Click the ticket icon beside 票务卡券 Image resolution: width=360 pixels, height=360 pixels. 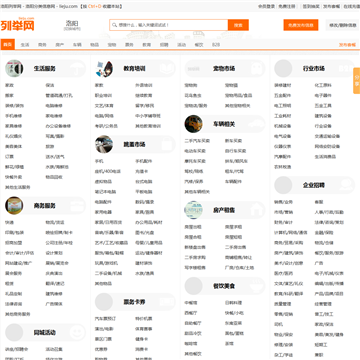tap(166, 302)
